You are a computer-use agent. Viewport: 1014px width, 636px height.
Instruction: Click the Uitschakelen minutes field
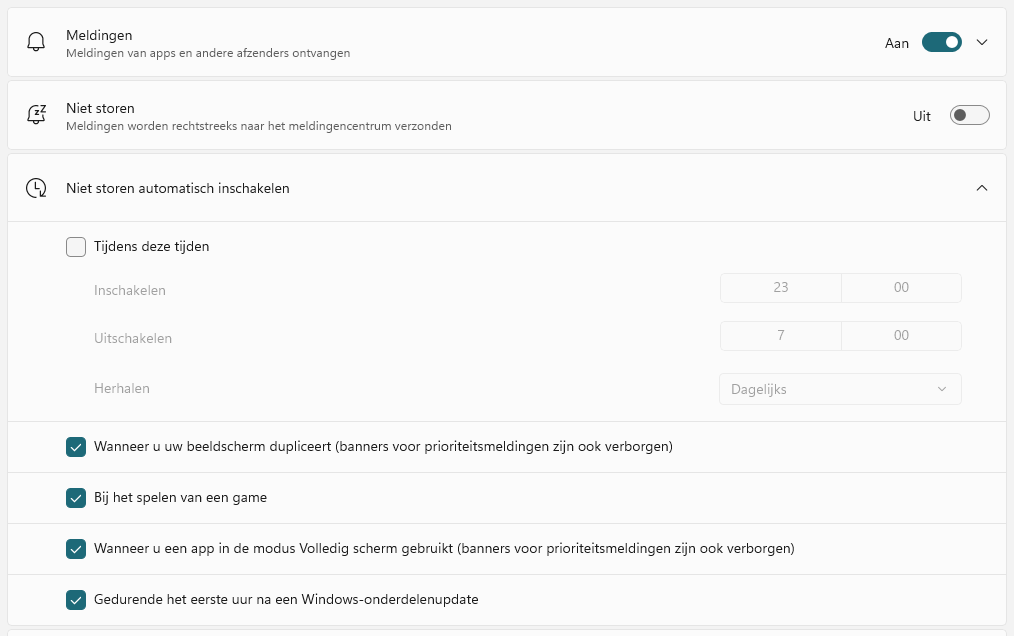pyautogui.click(x=901, y=336)
